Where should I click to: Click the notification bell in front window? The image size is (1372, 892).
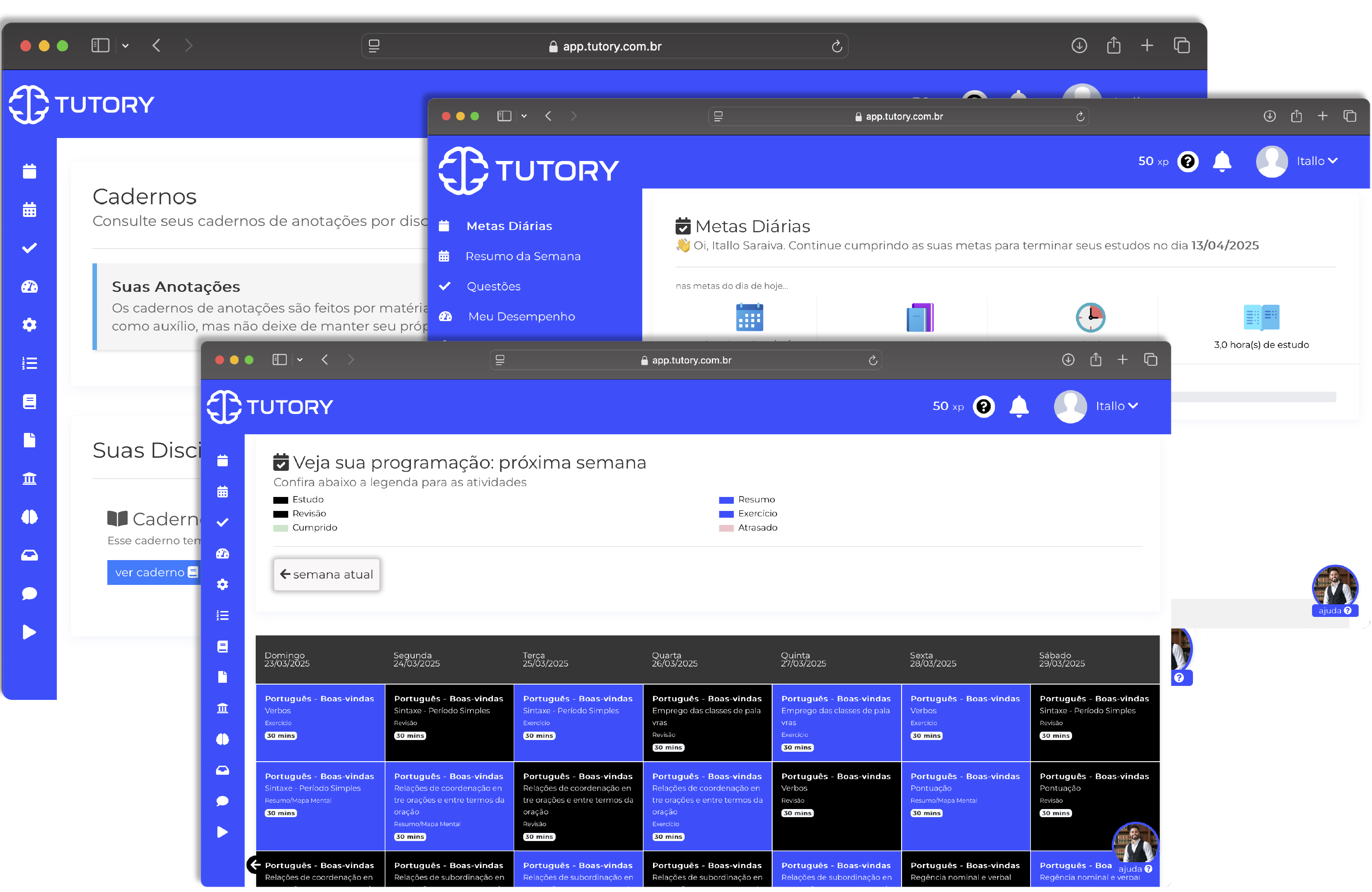point(1018,406)
